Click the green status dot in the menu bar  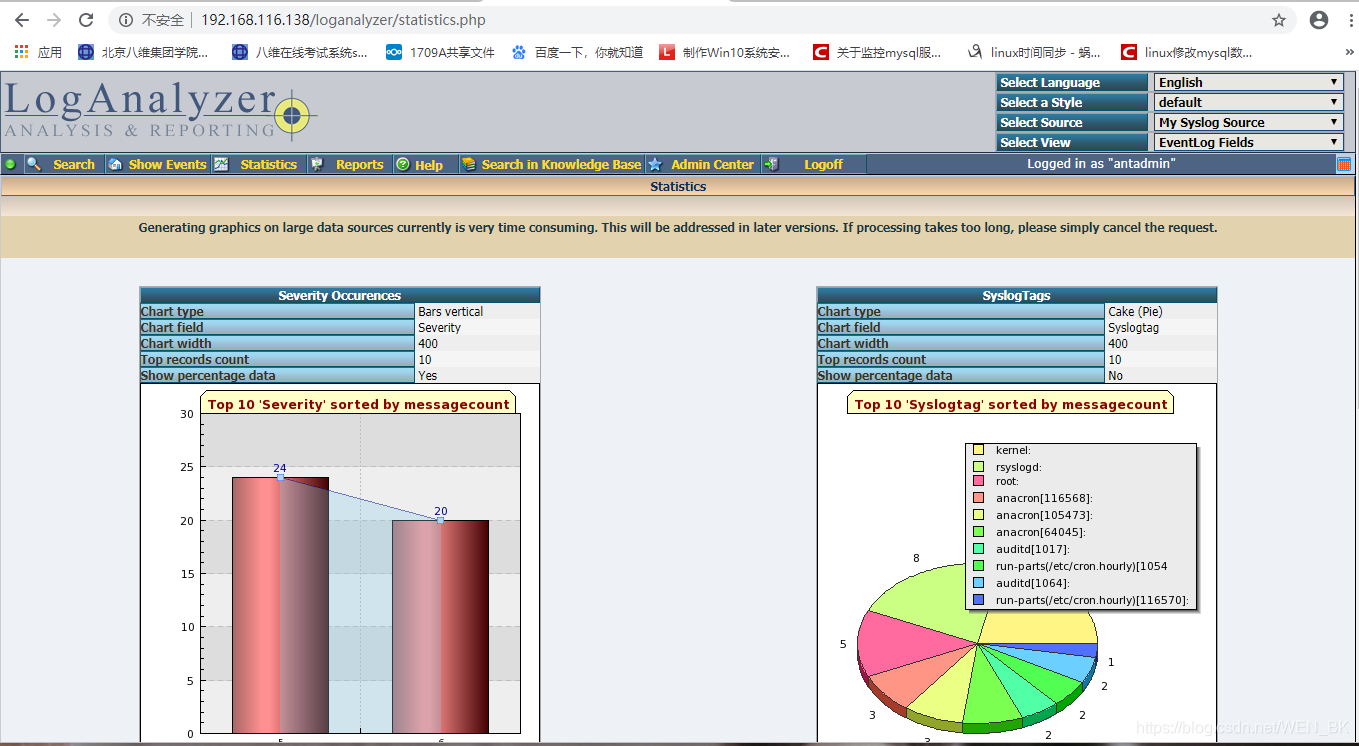coord(10,164)
